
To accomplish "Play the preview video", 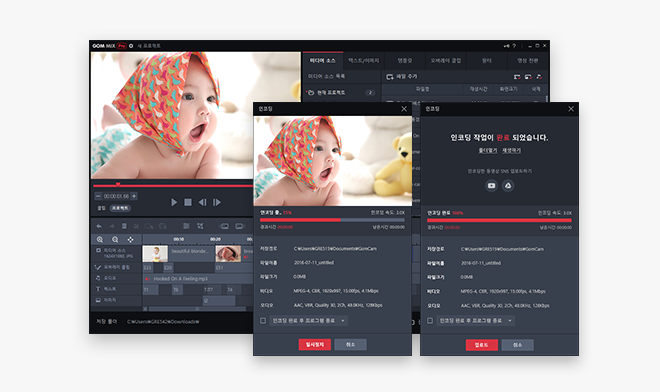I will [x=174, y=203].
